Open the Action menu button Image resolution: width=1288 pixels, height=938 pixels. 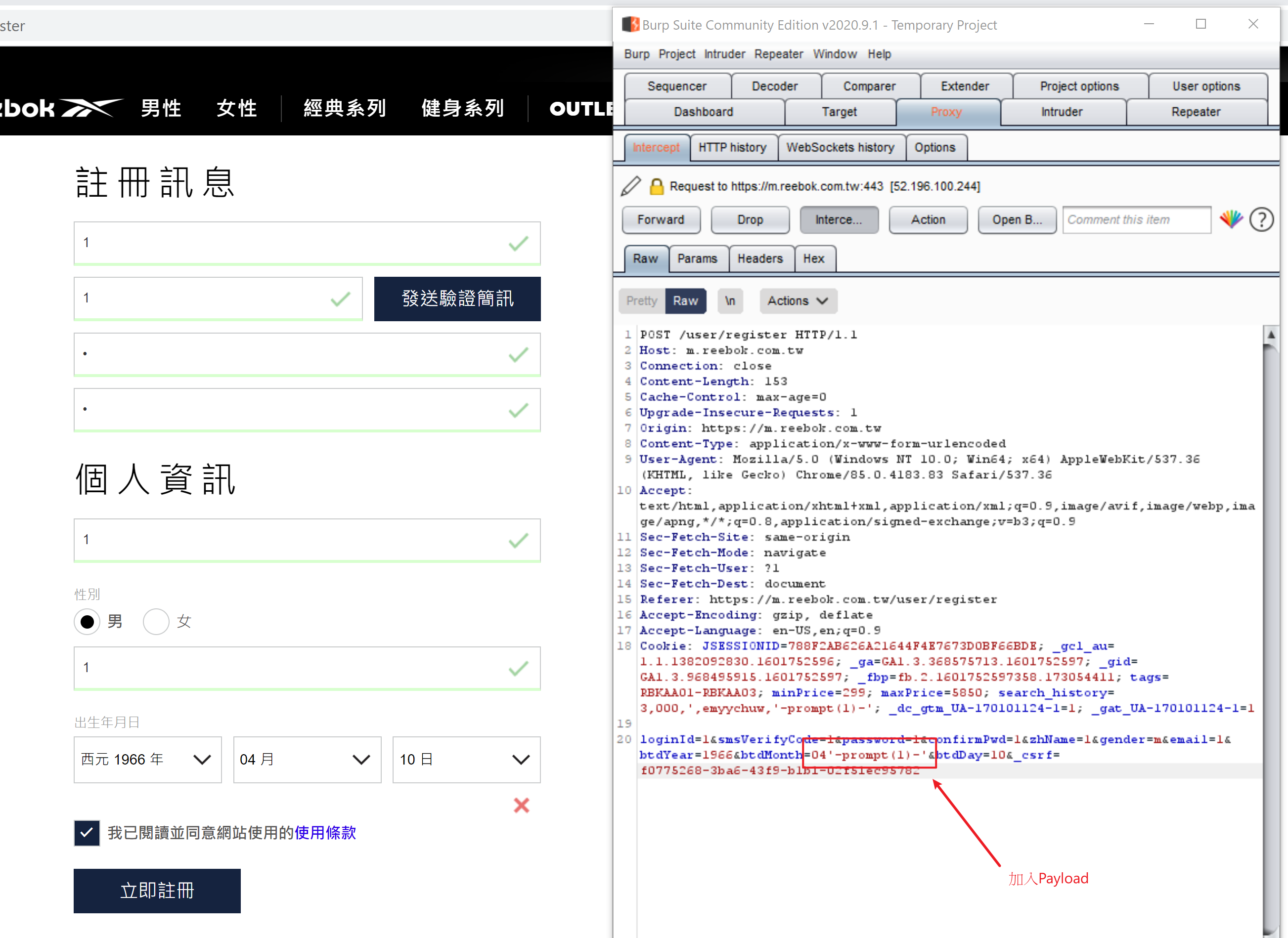[928, 220]
